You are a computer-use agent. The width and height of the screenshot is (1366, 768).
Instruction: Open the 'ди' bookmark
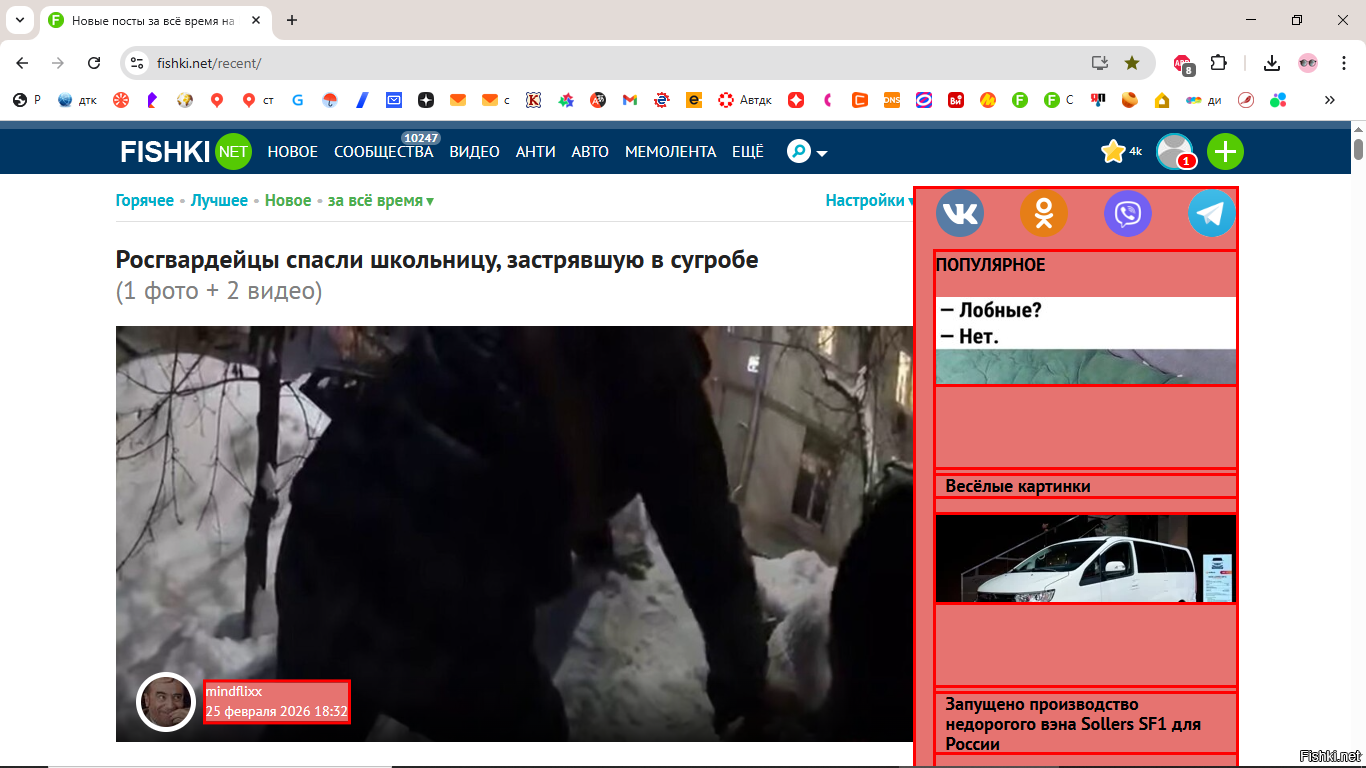click(1204, 100)
